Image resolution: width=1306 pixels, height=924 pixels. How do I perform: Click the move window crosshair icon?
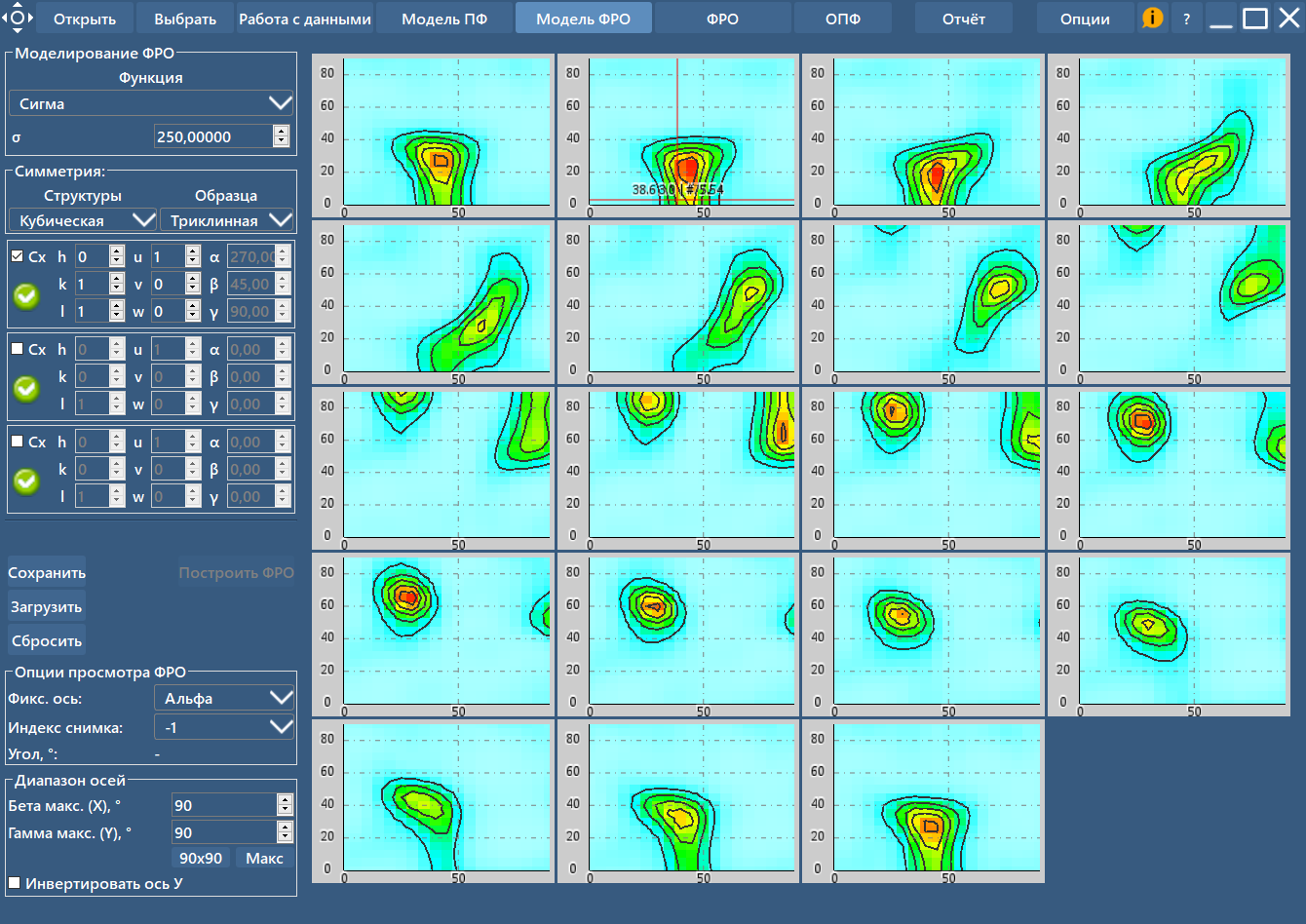pyautogui.click(x=18, y=18)
